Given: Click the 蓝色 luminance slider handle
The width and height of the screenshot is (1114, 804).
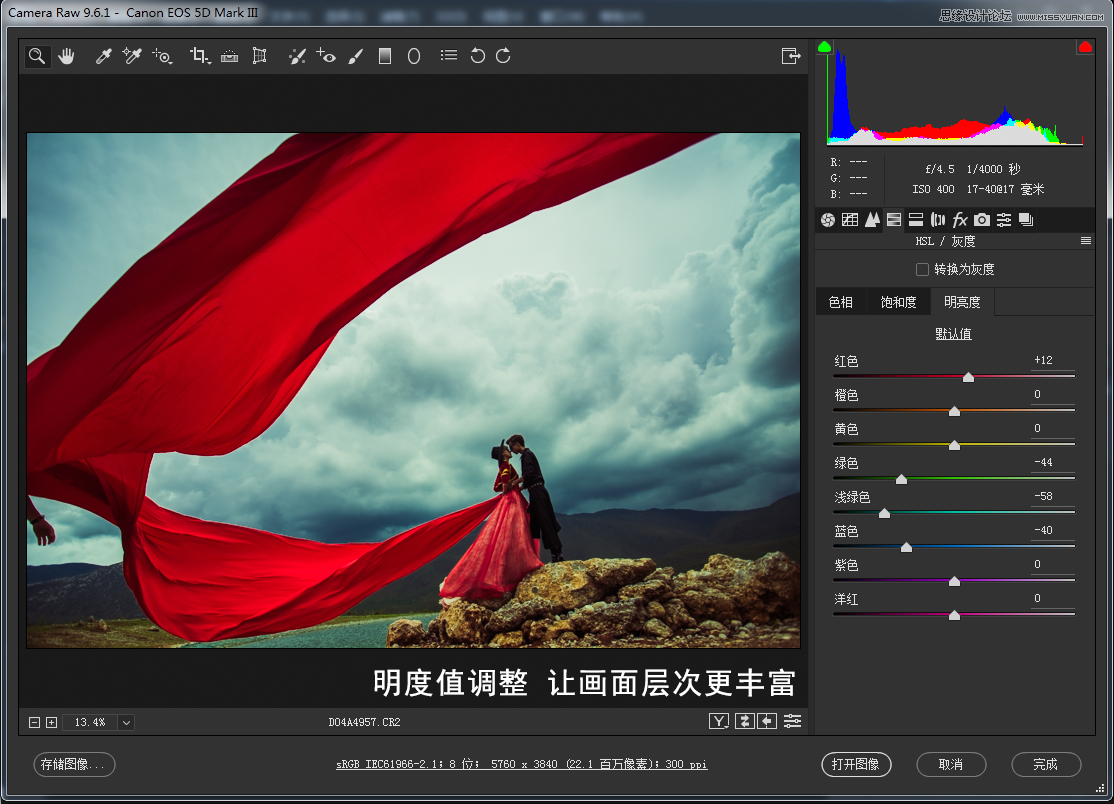Looking at the screenshot, I should [x=906, y=547].
